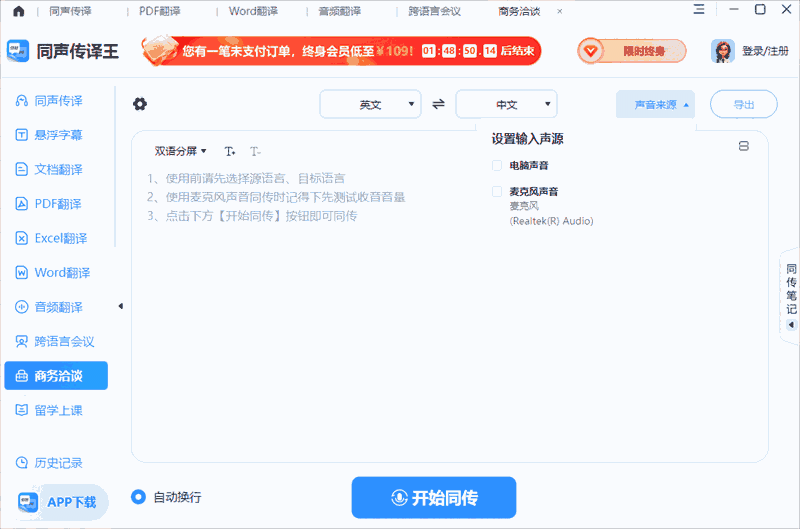800x529 pixels.
Task: Click the 音频翻译 sidebar icon
Action: (21, 307)
